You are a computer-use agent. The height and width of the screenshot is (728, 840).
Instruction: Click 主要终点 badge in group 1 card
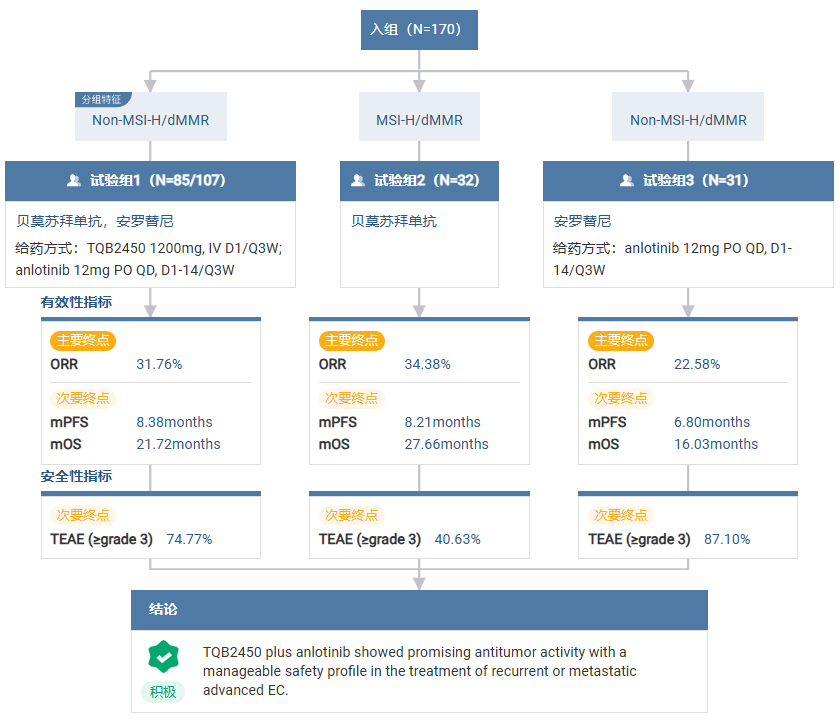[84, 341]
